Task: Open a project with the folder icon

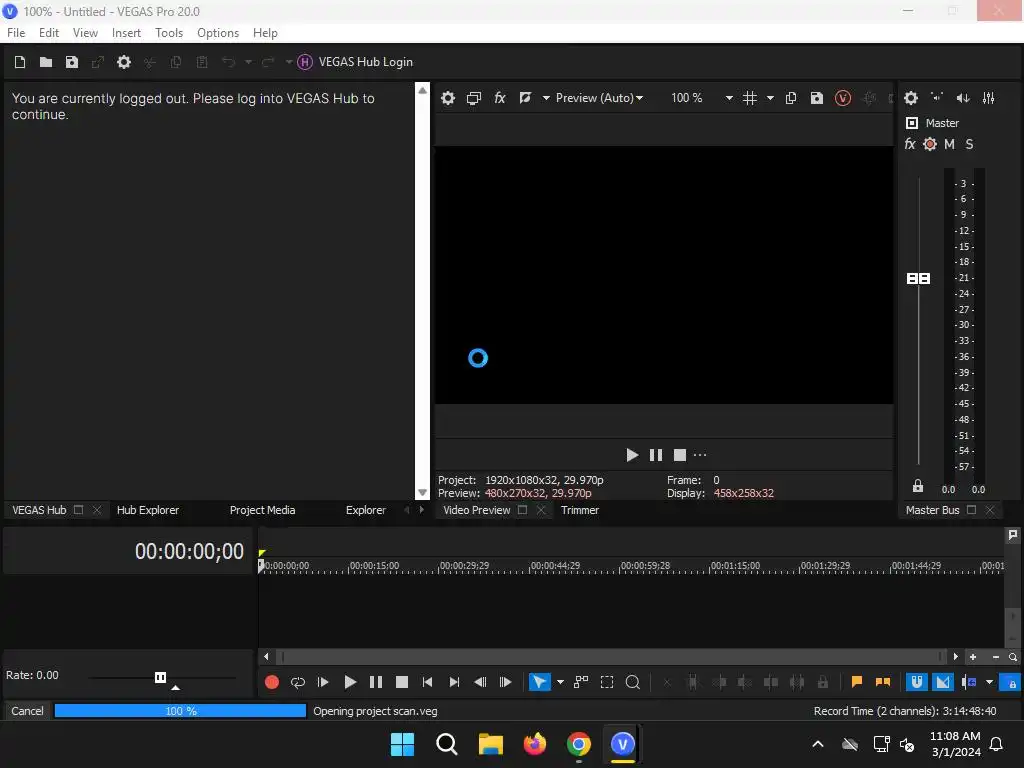Action: [x=46, y=62]
